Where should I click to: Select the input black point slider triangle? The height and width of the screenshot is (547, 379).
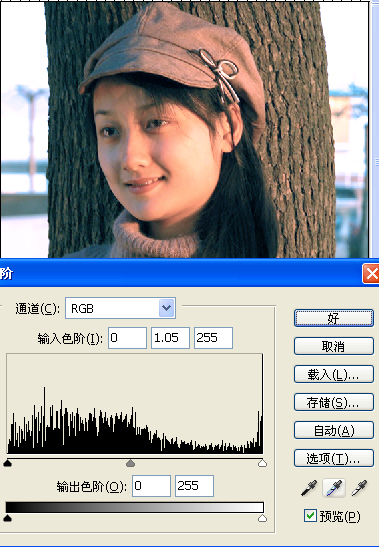(7, 463)
